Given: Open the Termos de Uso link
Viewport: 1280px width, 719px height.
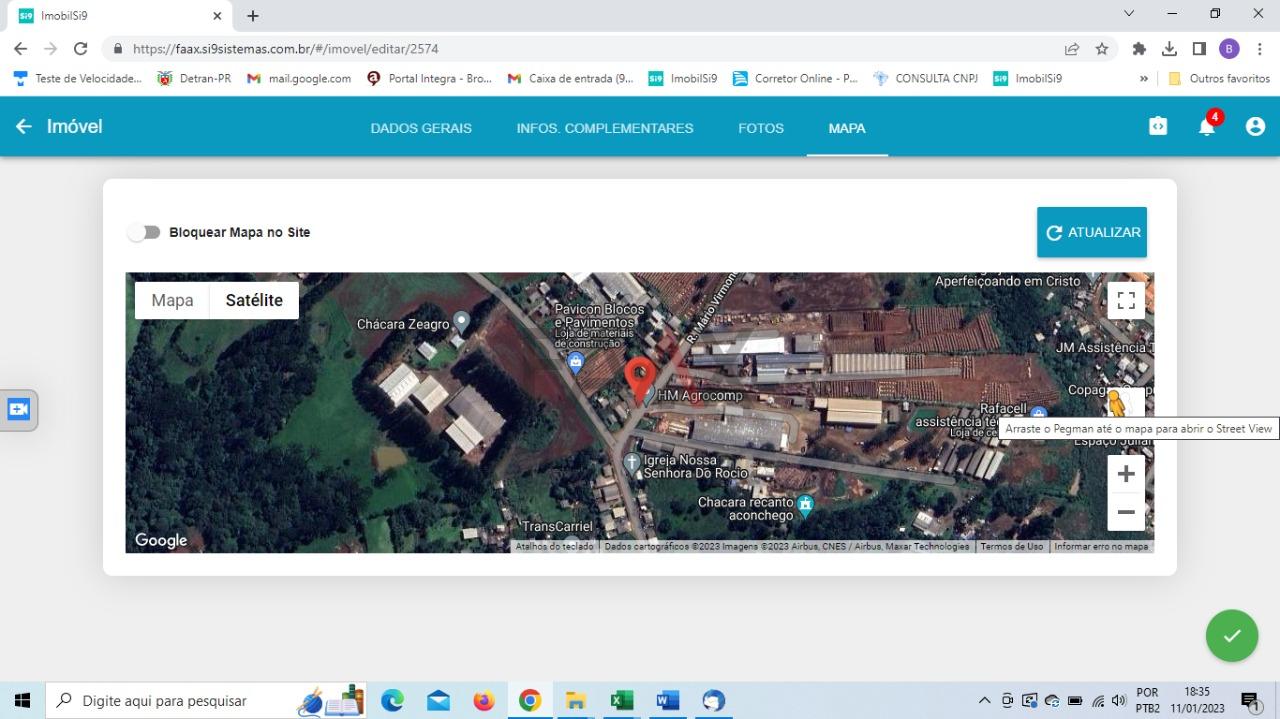Looking at the screenshot, I should tap(1011, 546).
